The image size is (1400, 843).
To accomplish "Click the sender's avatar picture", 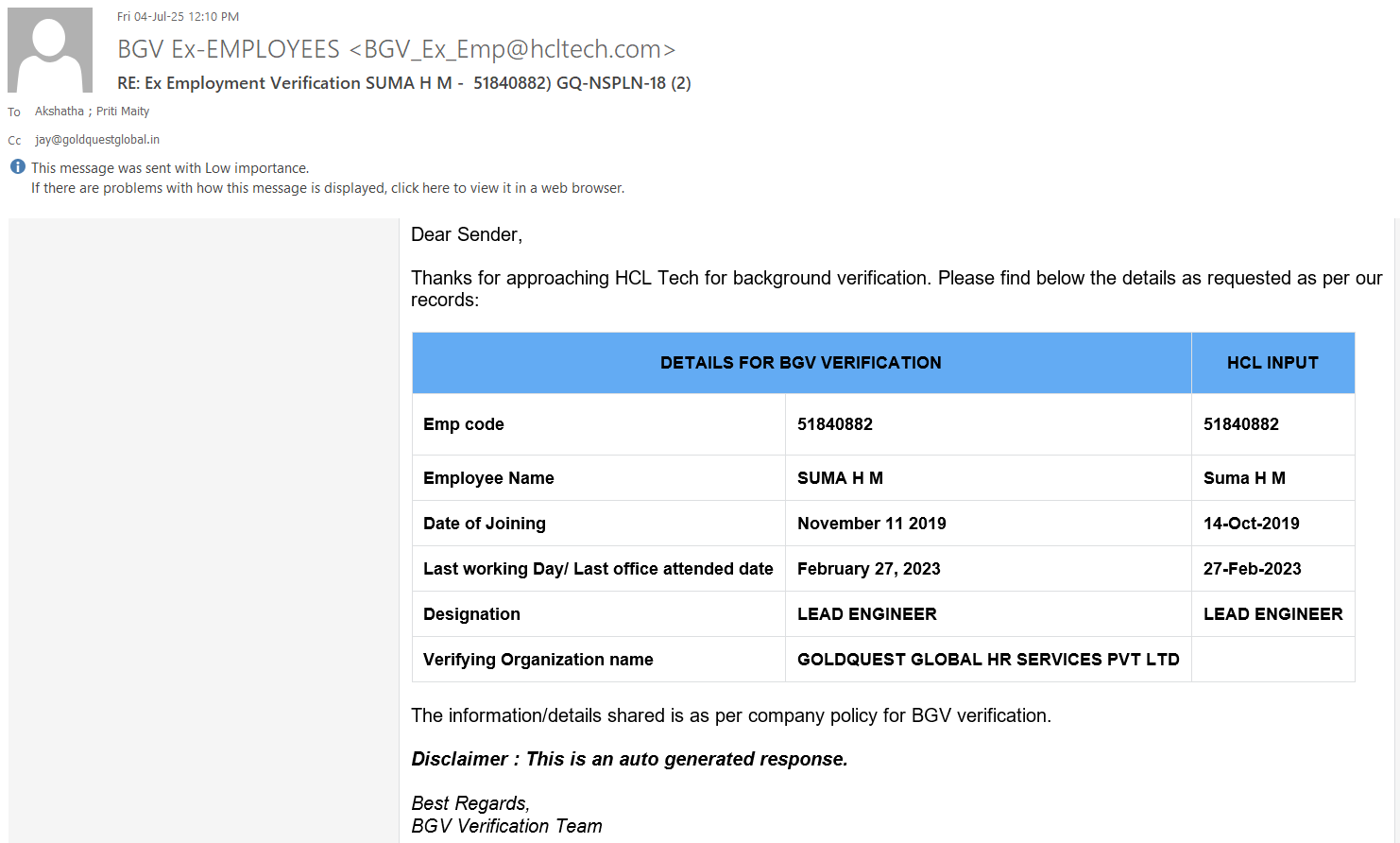I will pos(50,50).
